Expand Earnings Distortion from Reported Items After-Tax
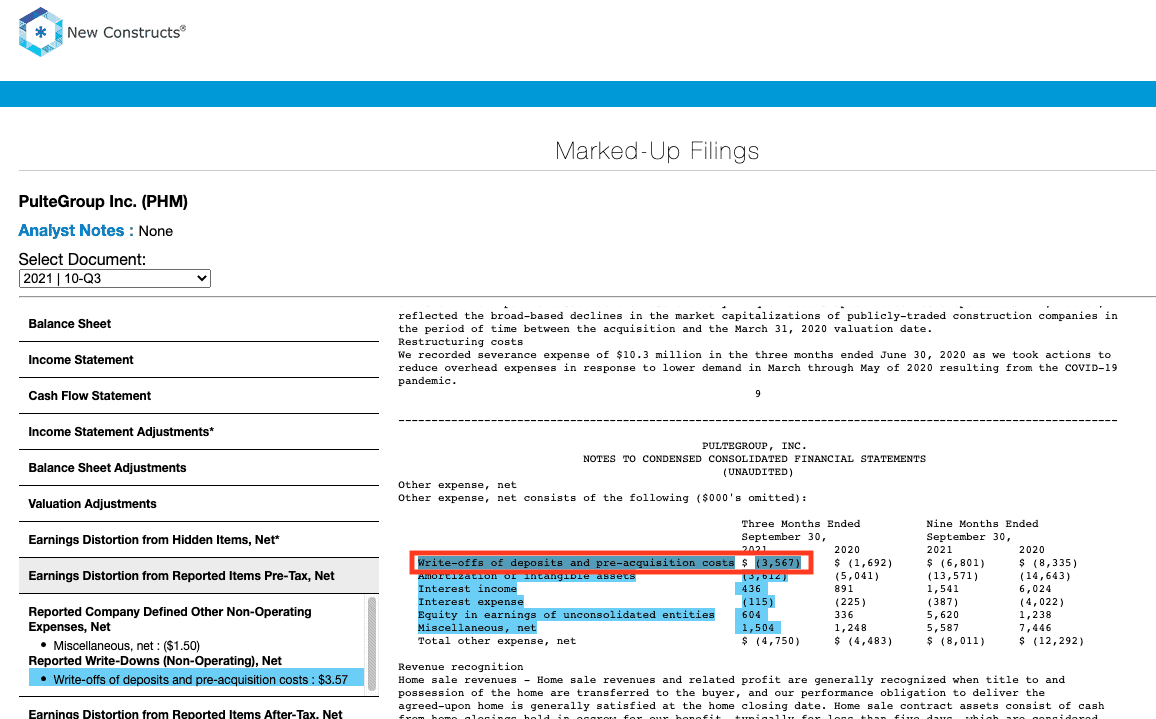The image size is (1156, 719). click(x=198, y=714)
